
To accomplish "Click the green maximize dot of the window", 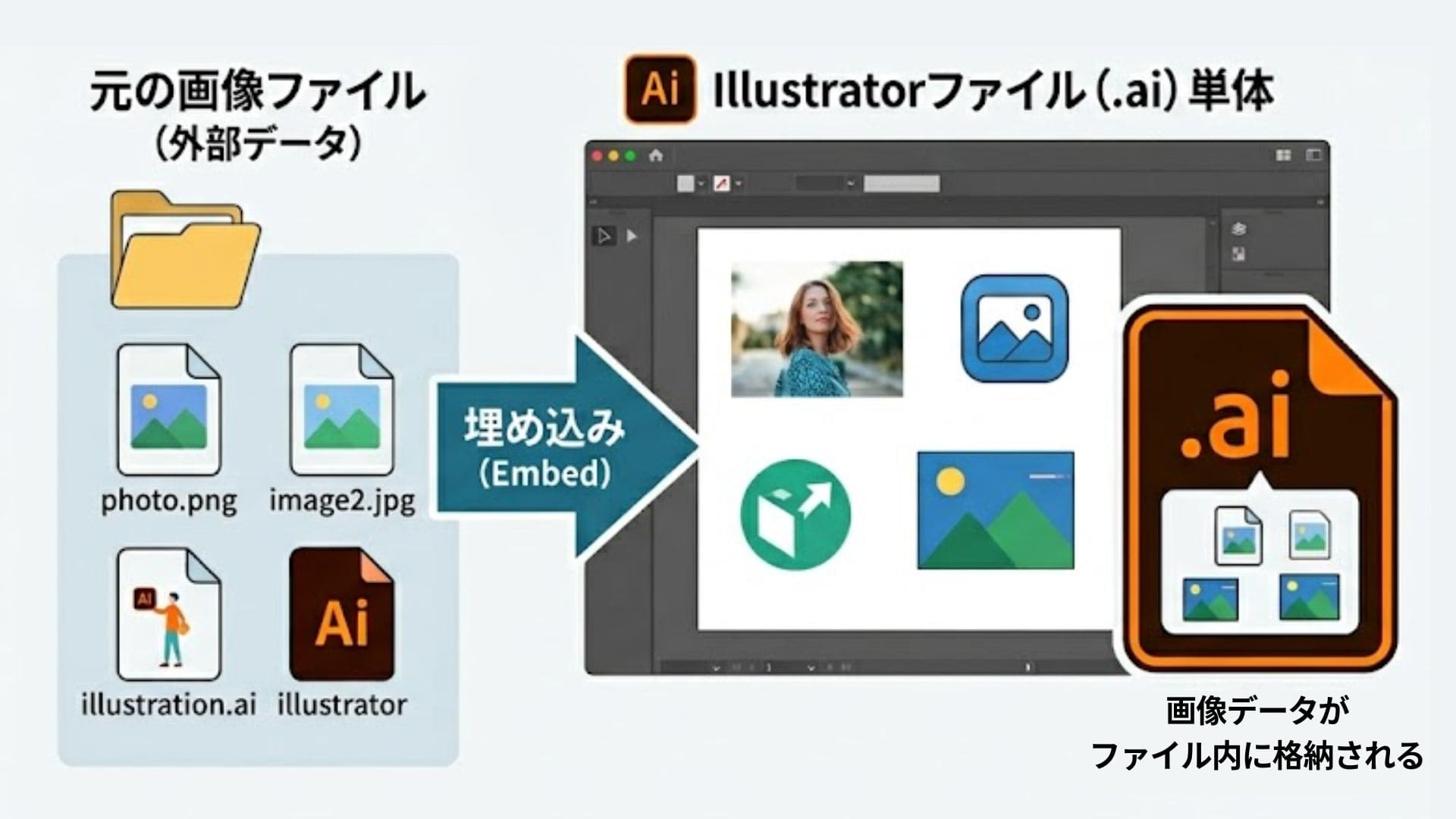I will (630, 155).
